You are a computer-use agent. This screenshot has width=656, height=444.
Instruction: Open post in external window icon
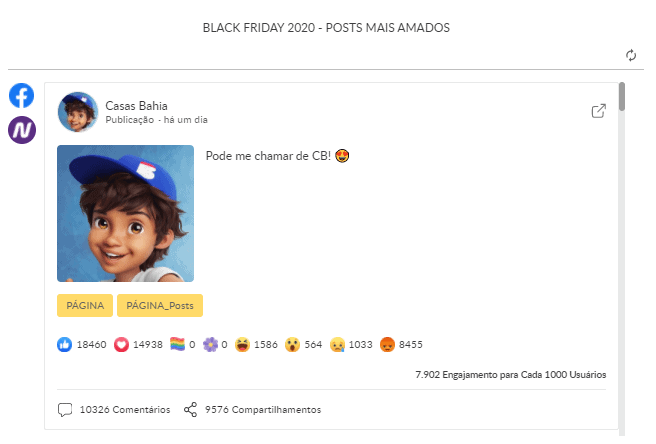coord(598,111)
